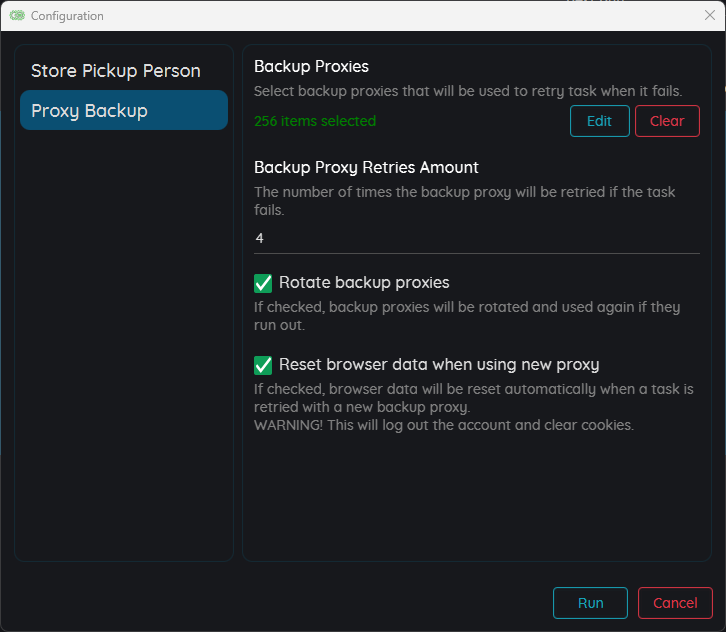The height and width of the screenshot is (632, 726).
Task: Click the Backup Proxies heading
Action: pyautogui.click(x=311, y=66)
